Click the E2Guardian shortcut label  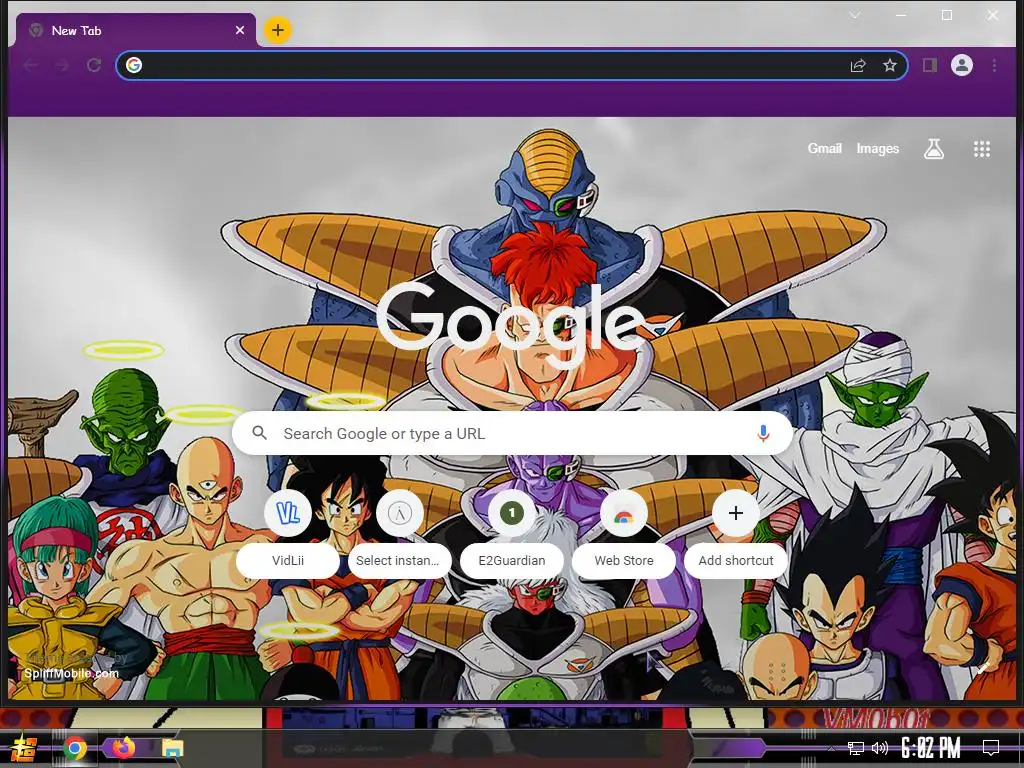(512, 560)
